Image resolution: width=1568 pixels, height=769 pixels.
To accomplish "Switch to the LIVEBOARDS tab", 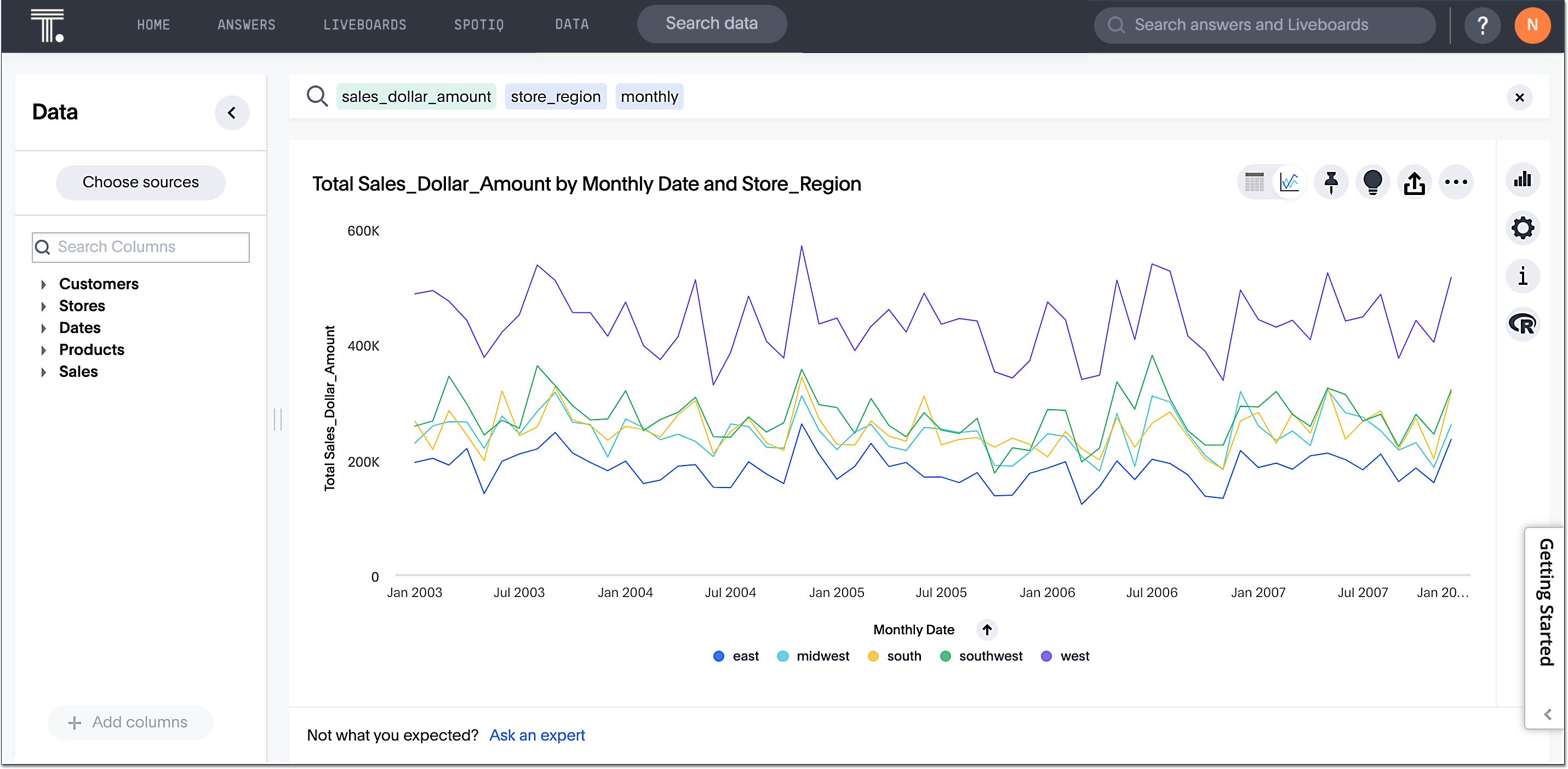I will pyautogui.click(x=365, y=24).
